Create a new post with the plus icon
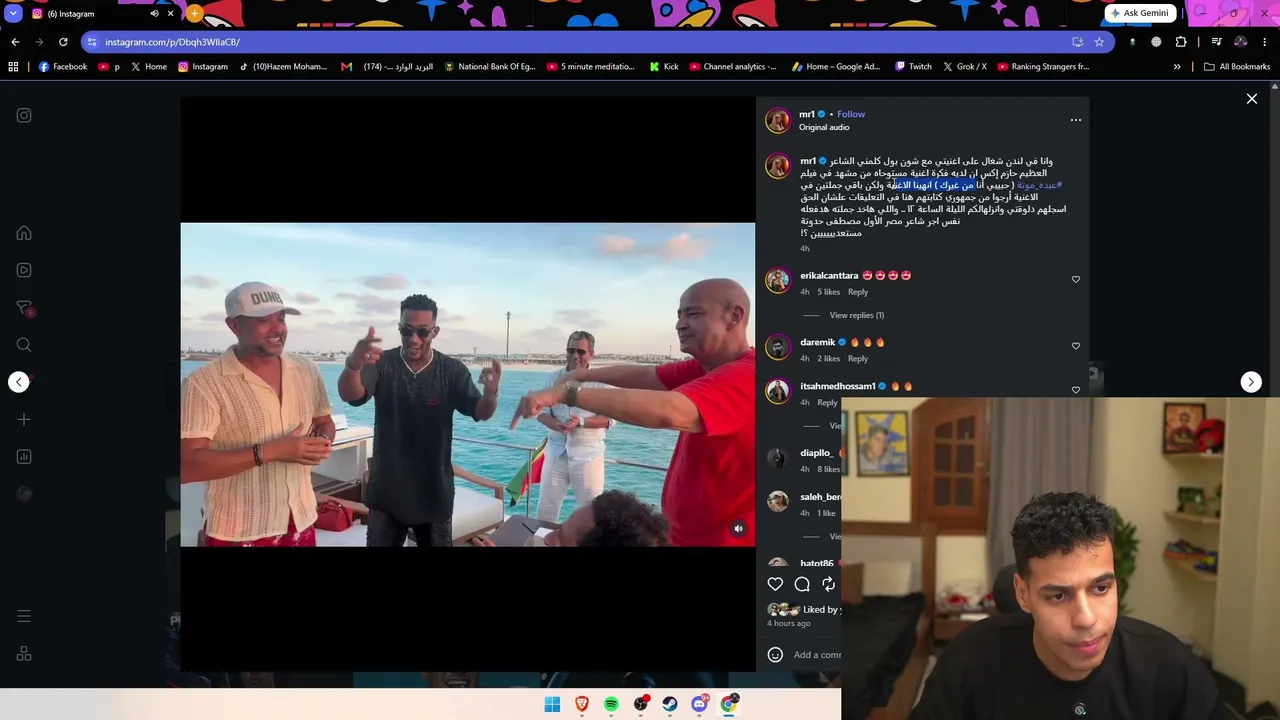This screenshot has width=1280, height=720. [24, 419]
